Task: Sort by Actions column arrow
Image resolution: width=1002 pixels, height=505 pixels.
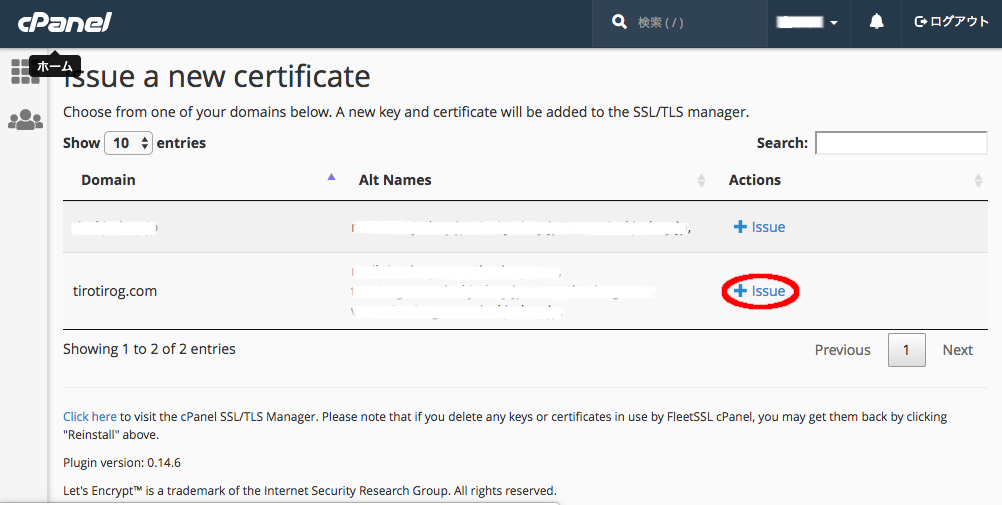Action: pos(978,180)
